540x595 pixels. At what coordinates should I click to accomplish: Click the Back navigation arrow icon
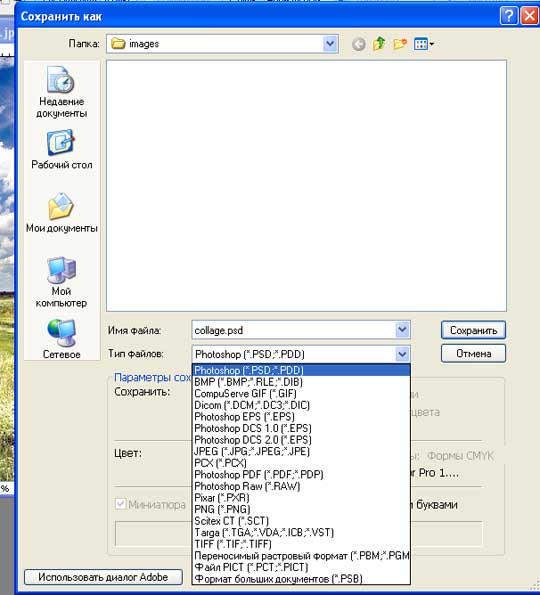click(359, 44)
